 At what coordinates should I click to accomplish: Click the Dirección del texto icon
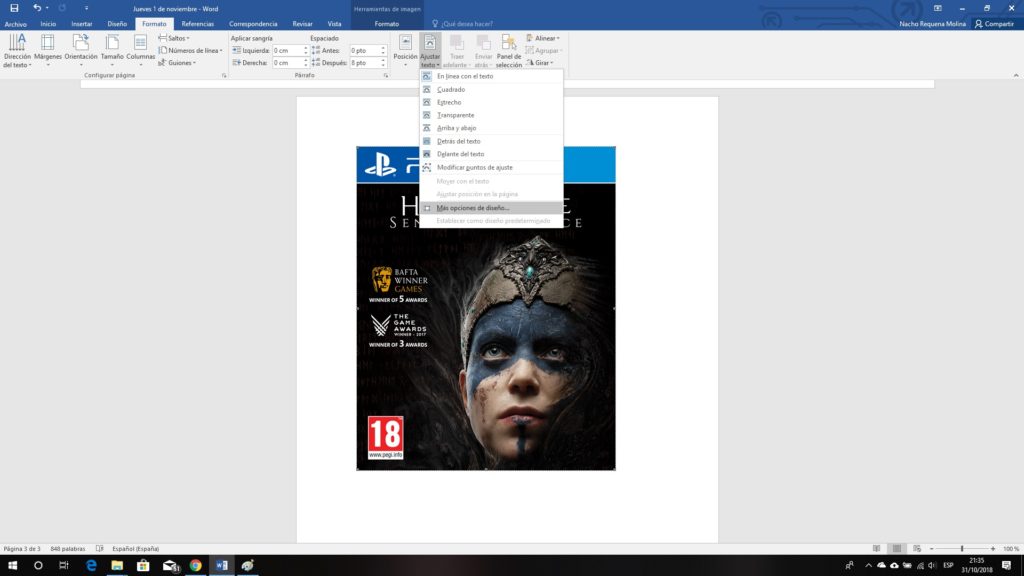pyautogui.click(x=17, y=48)
